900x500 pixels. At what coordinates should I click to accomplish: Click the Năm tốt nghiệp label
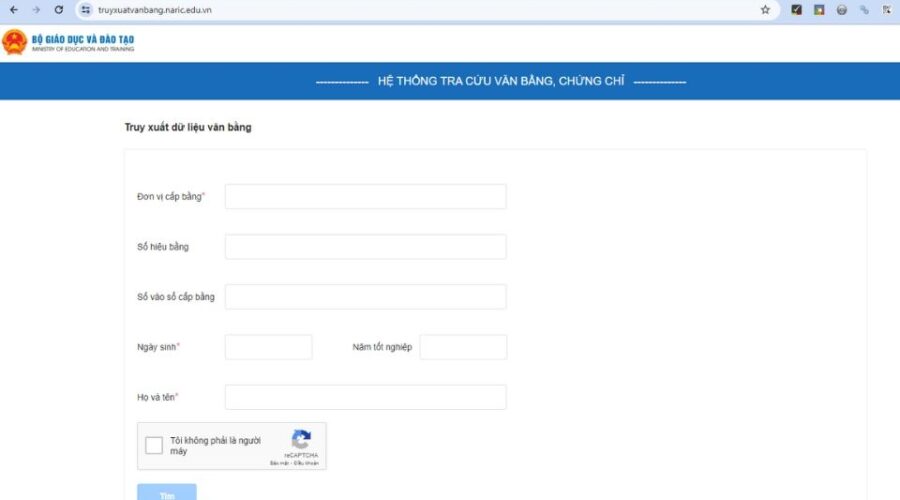pyautogui.click(x=382, y=347)
